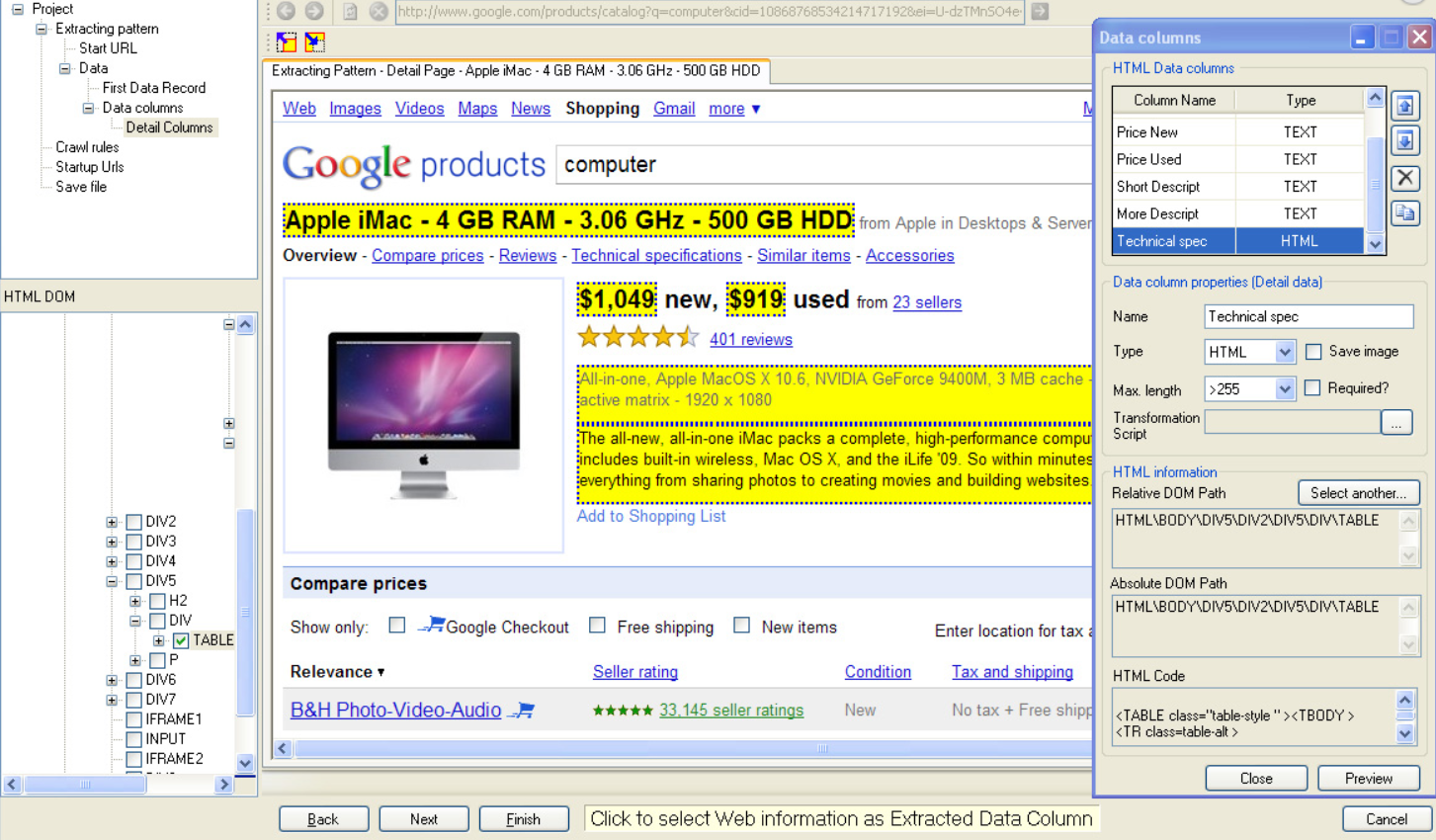Image resolution: width=1436 pixels, height=840 pixels.
Task: Expand the DIV6 node in HTML DOM
Action: (112, 680)
